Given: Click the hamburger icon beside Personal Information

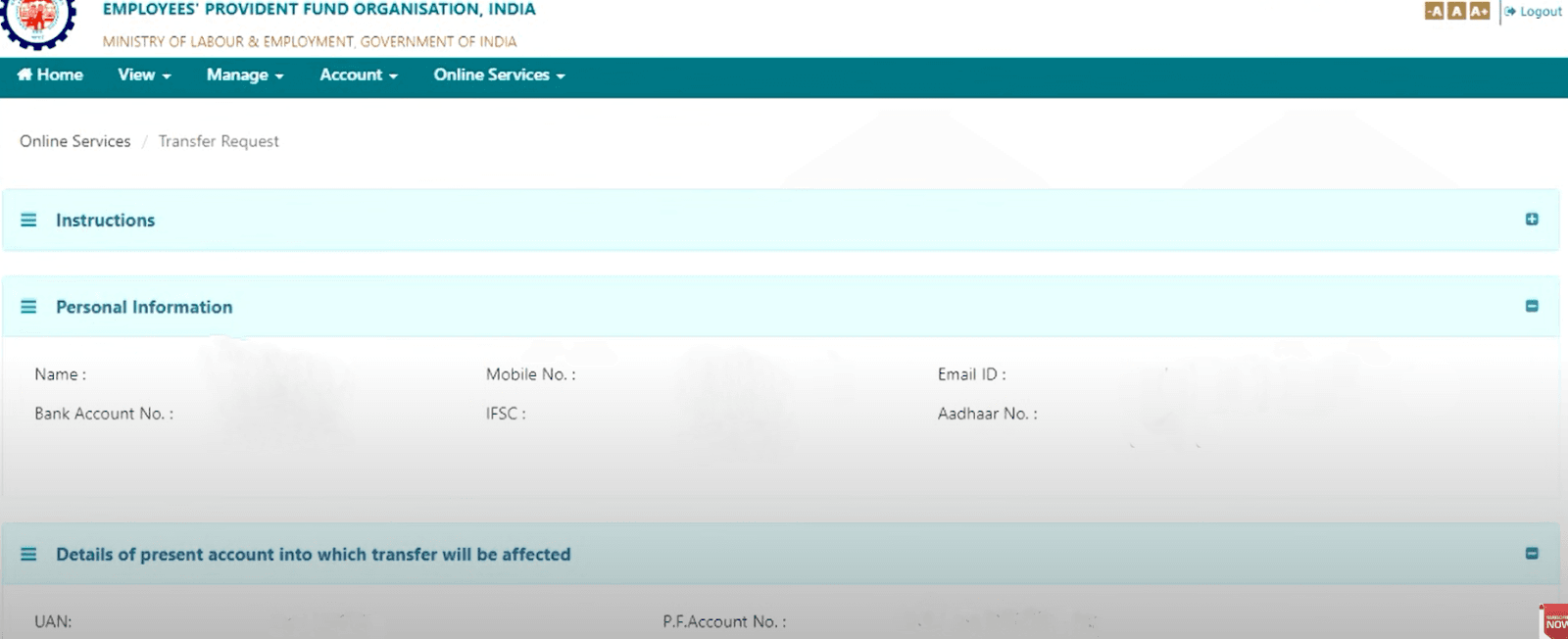Looking at the screenshot, I should (28, 307).
